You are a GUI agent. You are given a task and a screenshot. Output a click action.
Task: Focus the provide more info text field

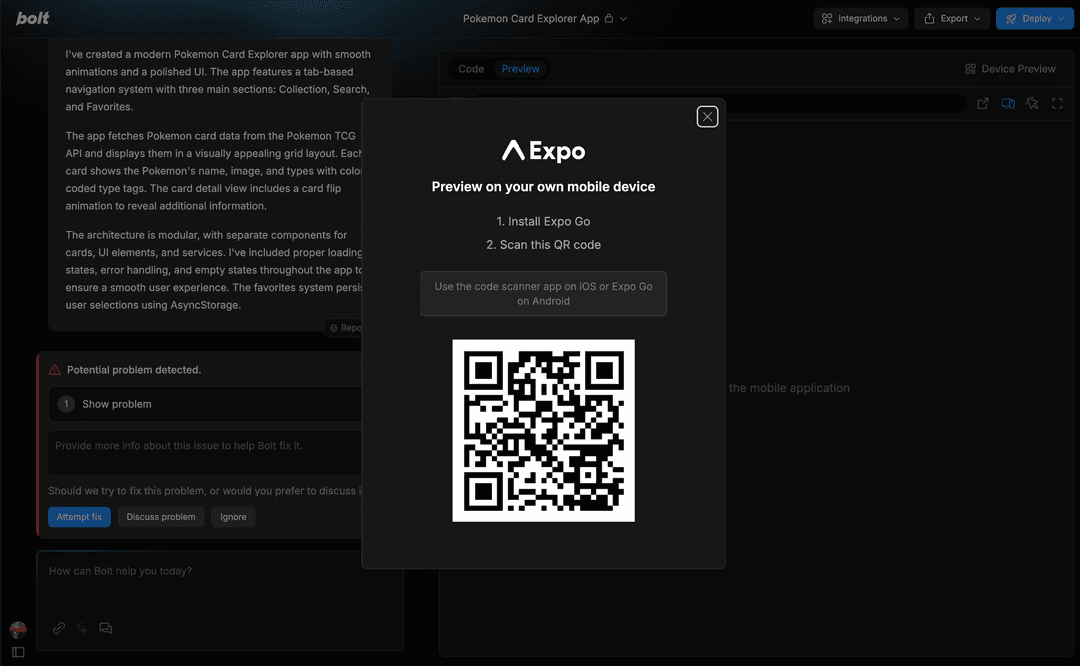point(205,453)
